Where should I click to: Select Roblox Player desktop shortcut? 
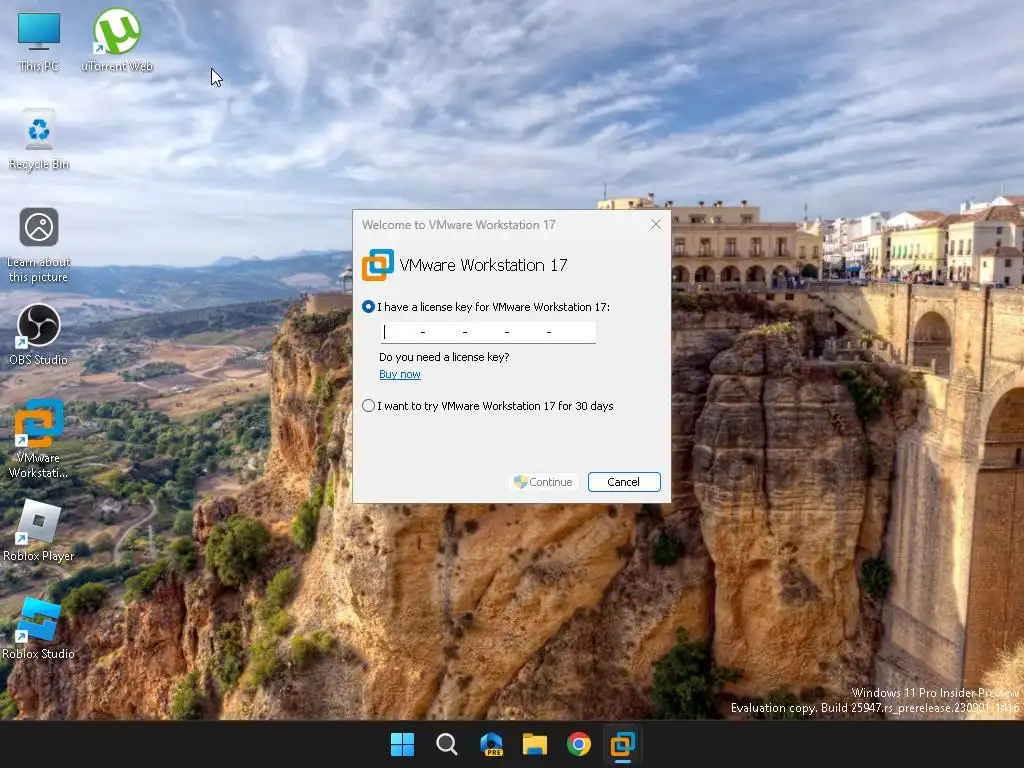39,531
